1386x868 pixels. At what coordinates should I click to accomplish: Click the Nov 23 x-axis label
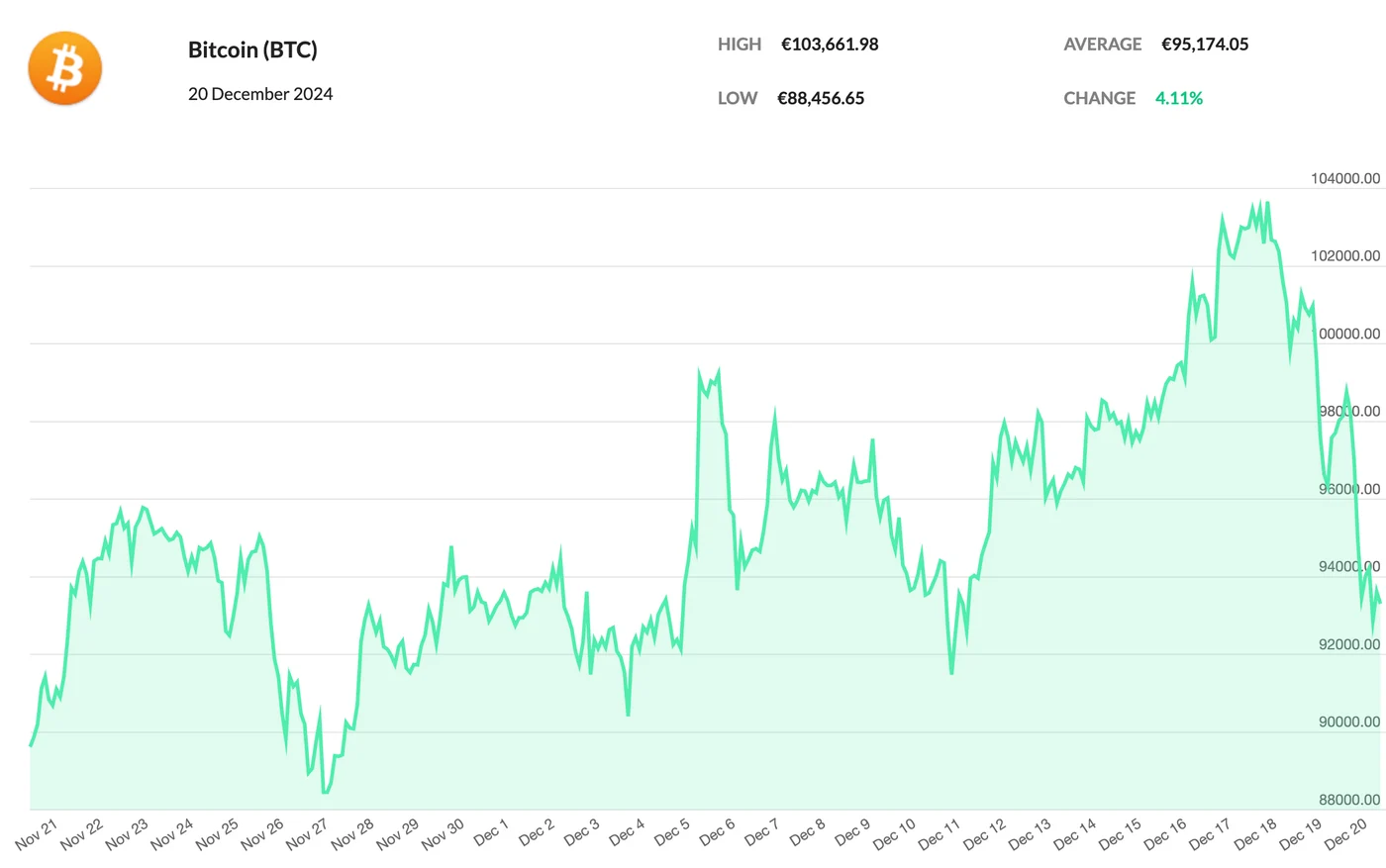[x=127, y=834]
